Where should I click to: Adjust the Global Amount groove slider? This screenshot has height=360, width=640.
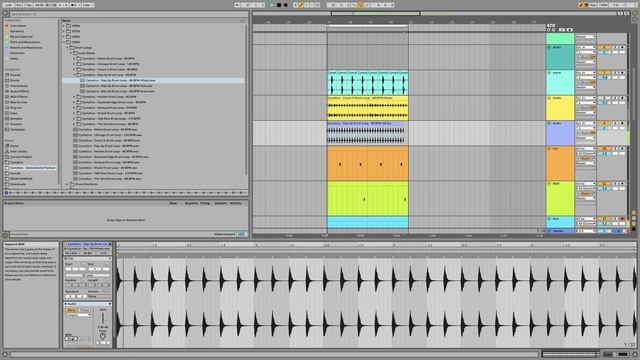[x=242, y=234]
